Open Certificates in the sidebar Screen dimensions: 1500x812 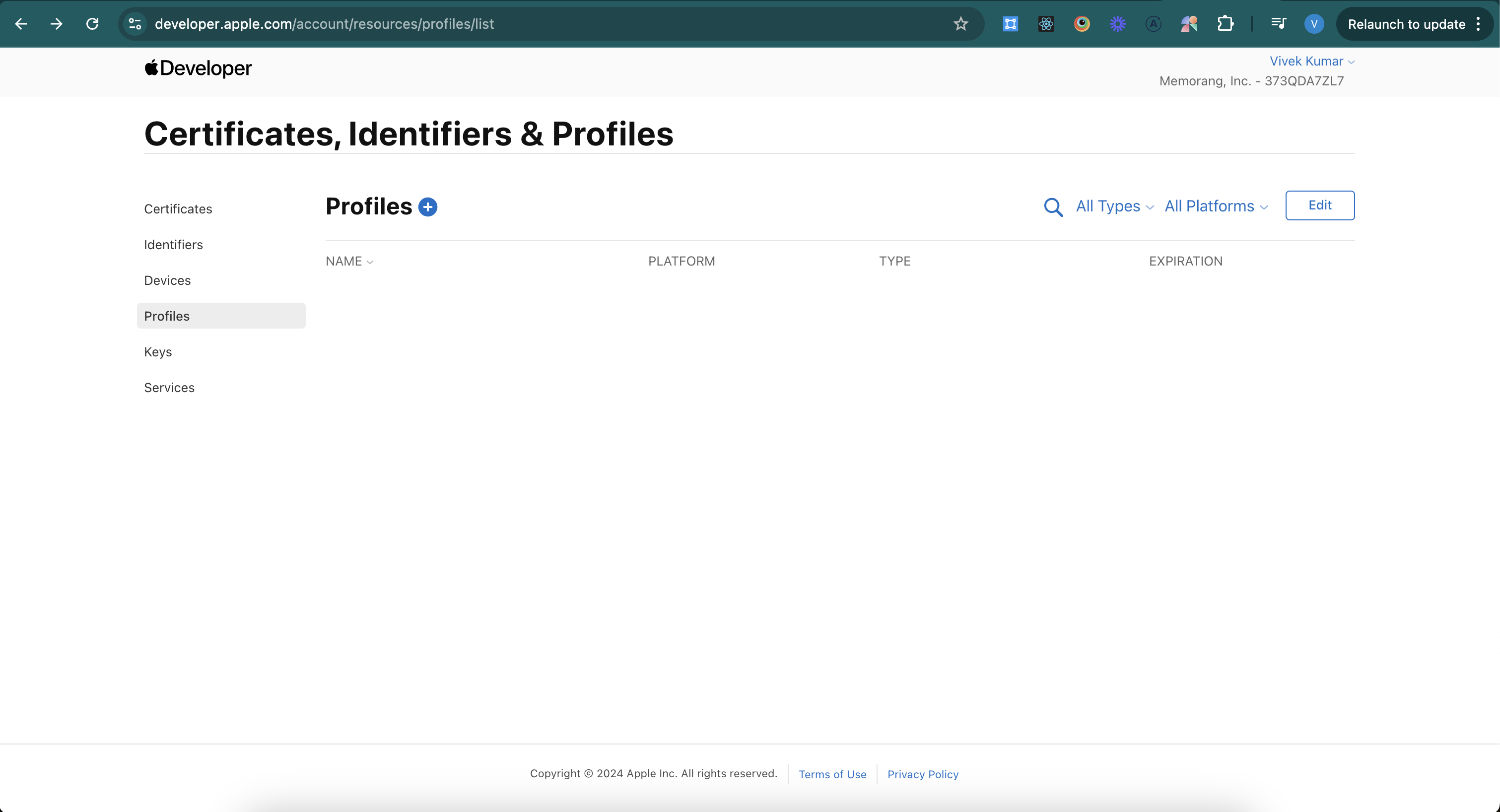coord(178,209)
